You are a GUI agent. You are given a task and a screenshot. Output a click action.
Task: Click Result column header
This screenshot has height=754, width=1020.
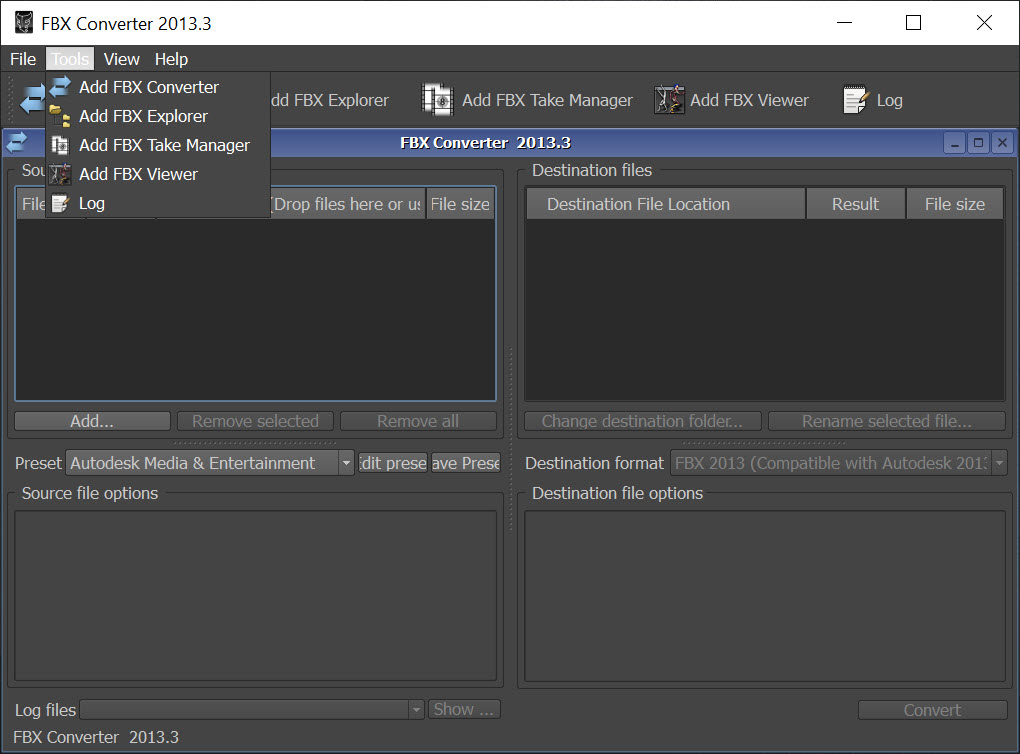pyautogui.click(x=855, y=204)
